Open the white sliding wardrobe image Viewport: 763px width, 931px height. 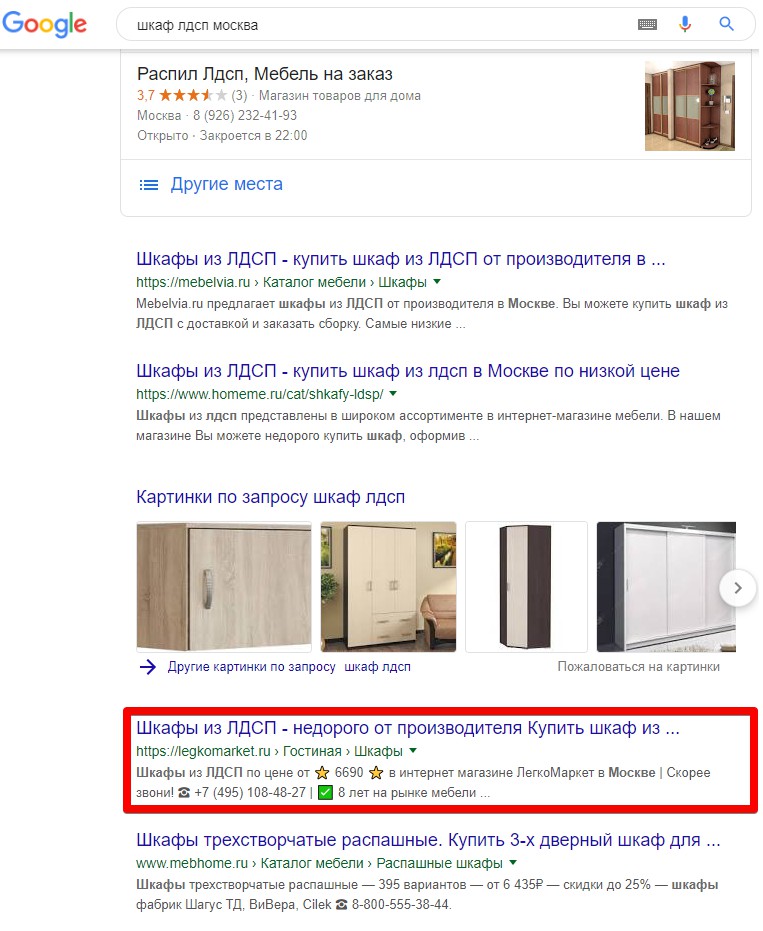tap(666, 587)
